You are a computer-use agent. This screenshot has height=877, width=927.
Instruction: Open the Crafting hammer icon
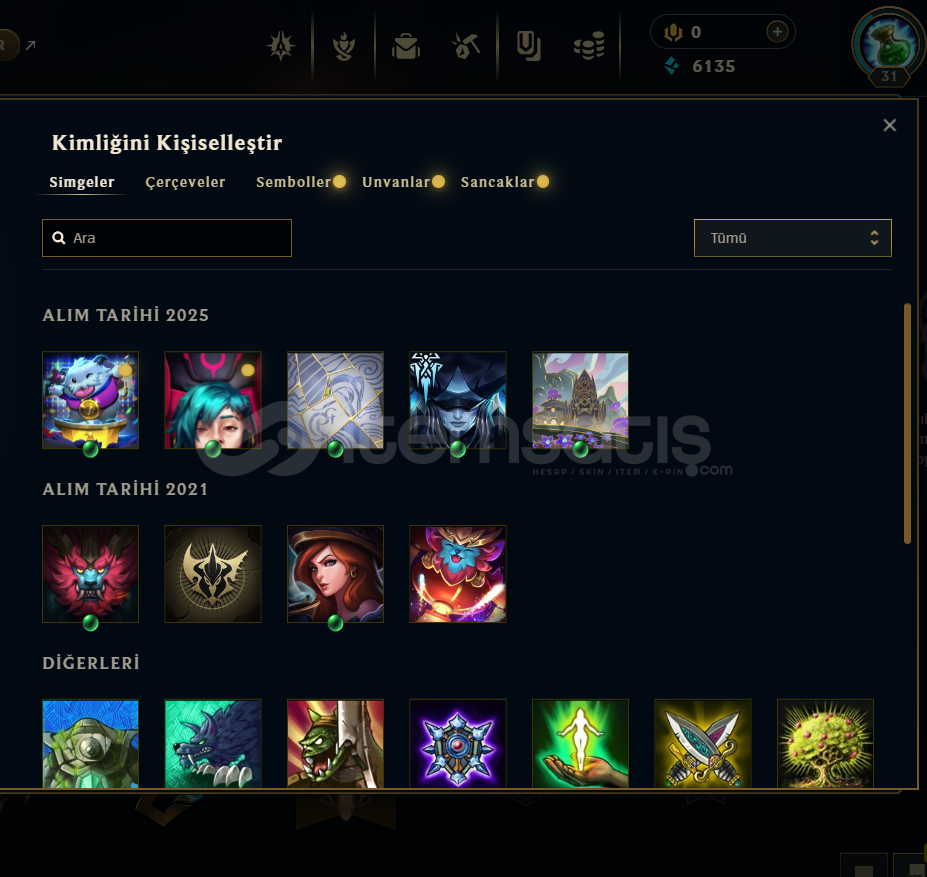pyautogui.click(x=466, y=46)
